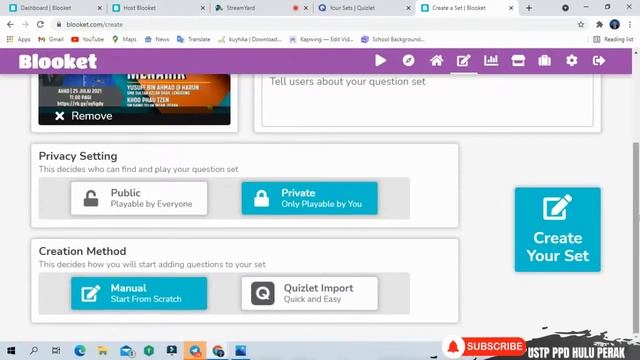Choose Quizlet Import creation method
The image size is (640, 360).
tap(309, 293)
